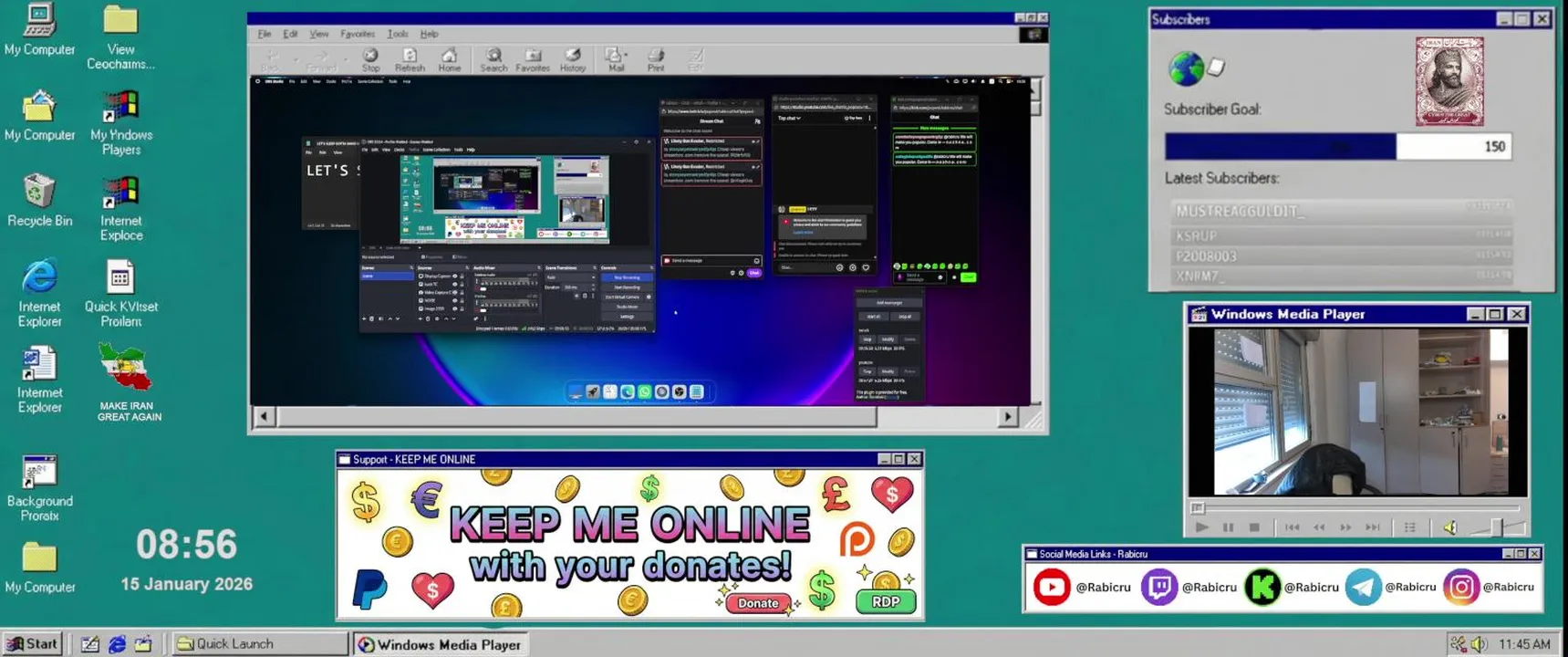Image resolution: width=1568 pixels, height=657 pixels.
Task: Click the green RDP button
Action: (x=886, y=601)
